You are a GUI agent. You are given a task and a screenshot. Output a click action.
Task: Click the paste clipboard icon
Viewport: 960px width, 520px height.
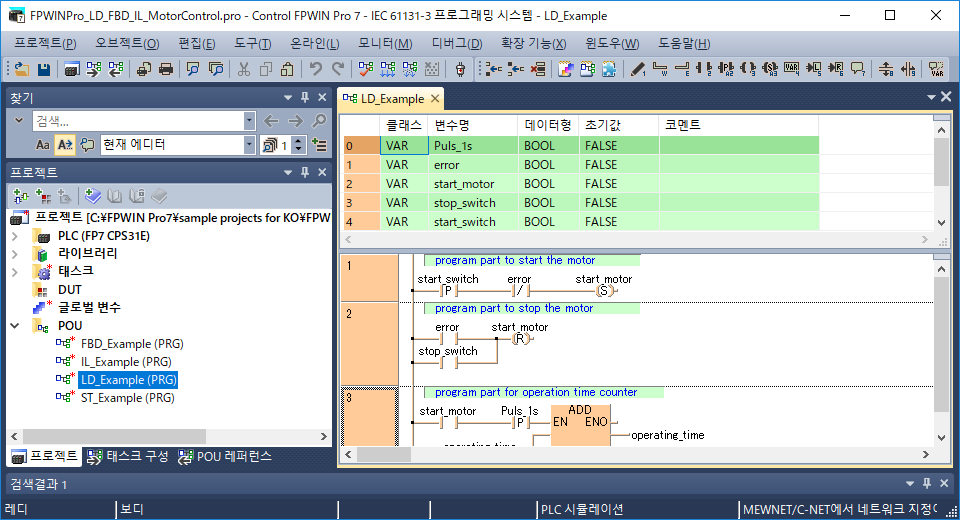point(287,69)
